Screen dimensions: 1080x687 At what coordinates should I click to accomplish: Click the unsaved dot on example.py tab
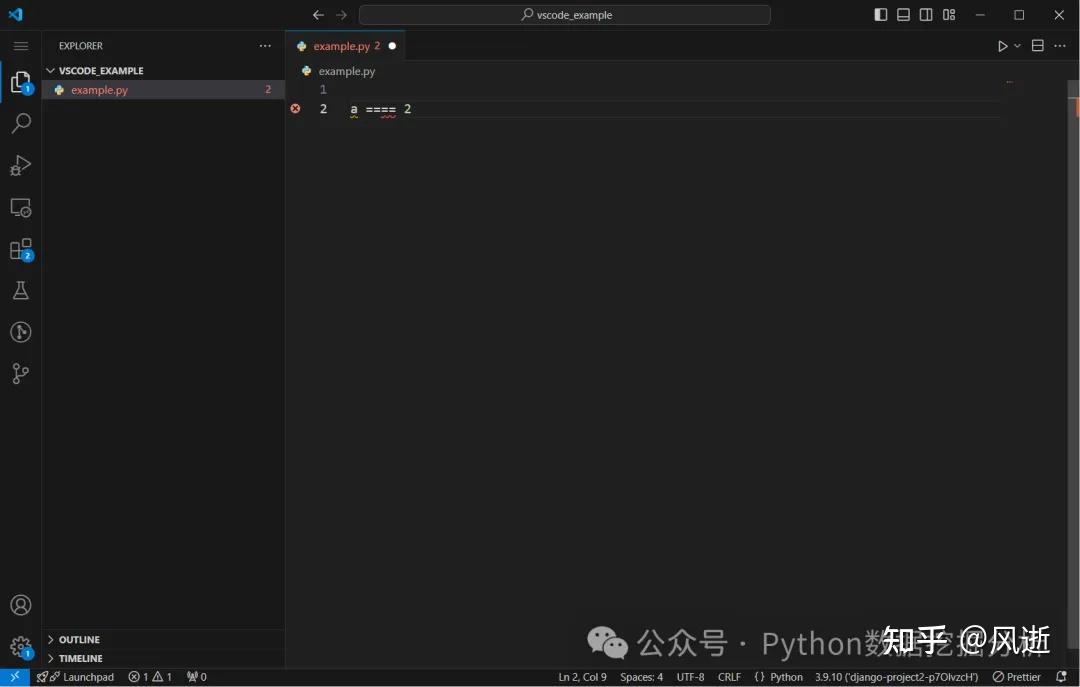392,46
